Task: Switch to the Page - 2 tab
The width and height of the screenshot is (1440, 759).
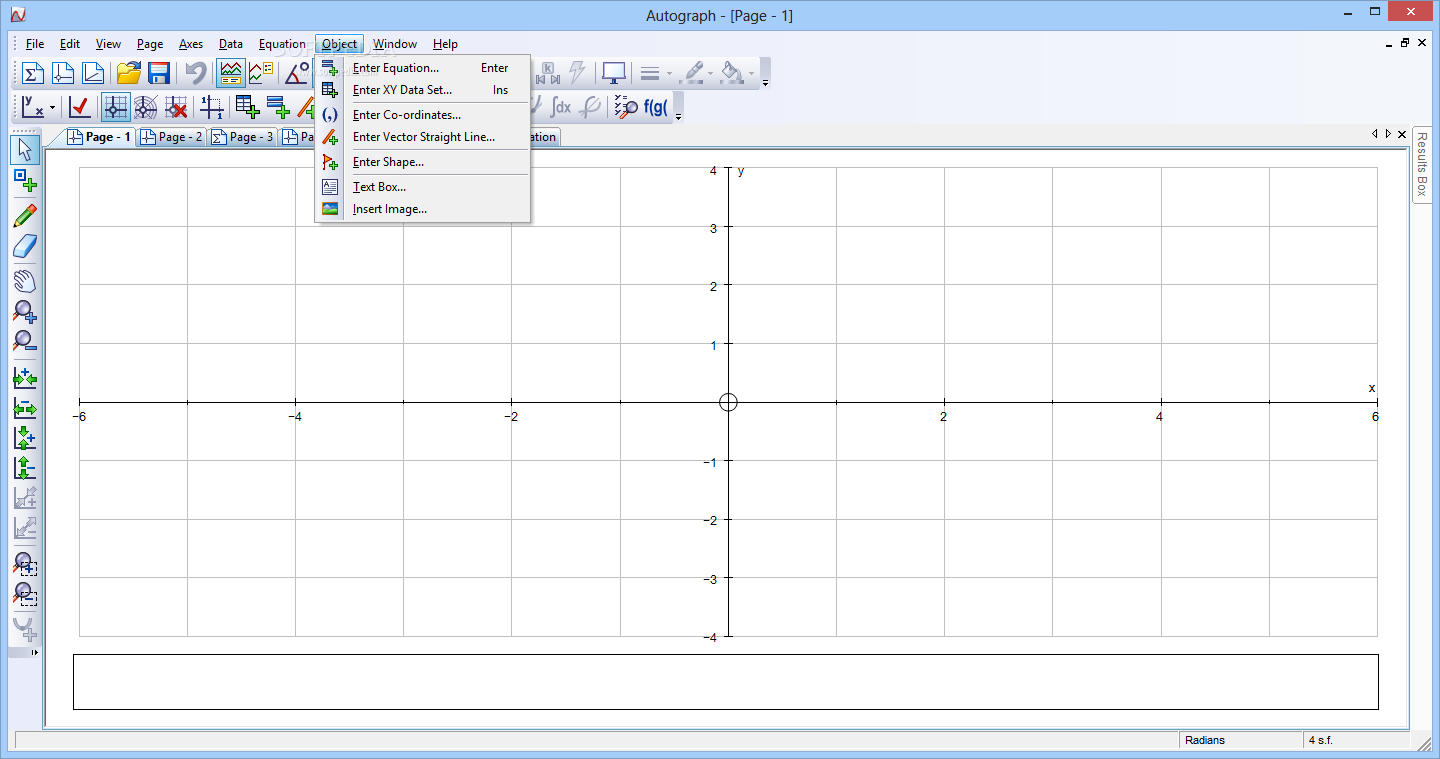Action: coord(171,137)
